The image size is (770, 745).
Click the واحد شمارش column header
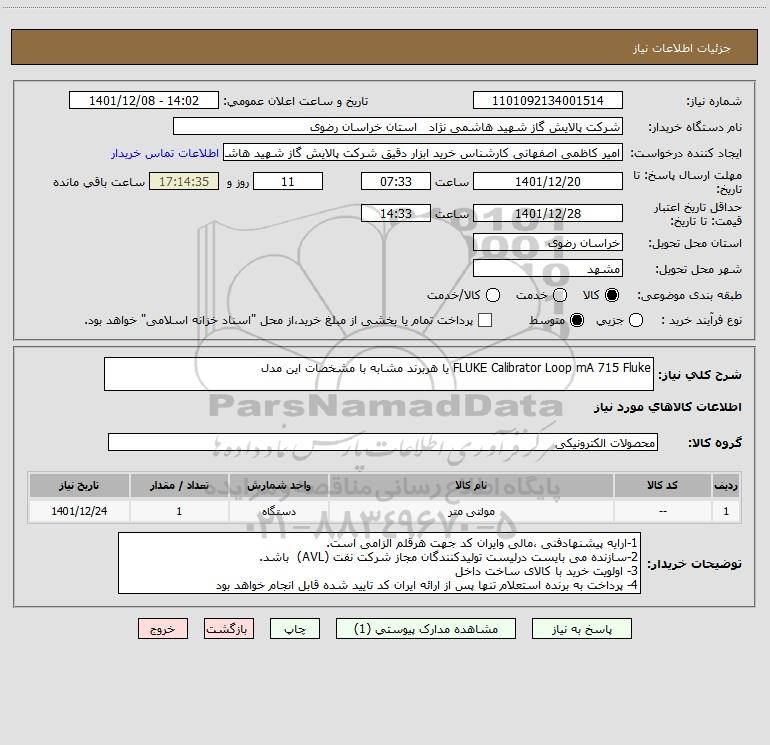(278, 486)
